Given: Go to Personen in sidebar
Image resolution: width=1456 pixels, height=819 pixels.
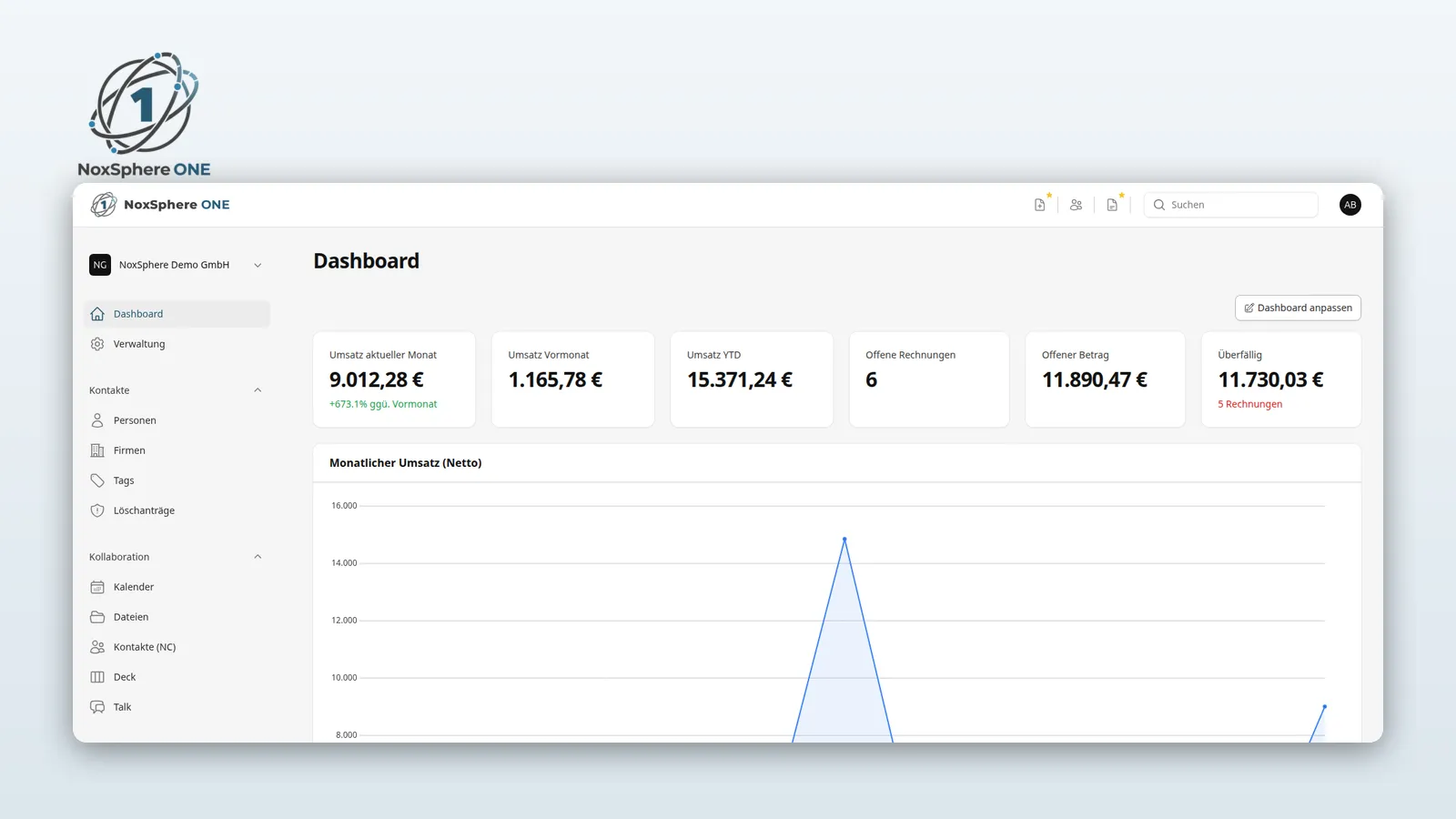Looking at the screenshot, I should click(177, 420).
